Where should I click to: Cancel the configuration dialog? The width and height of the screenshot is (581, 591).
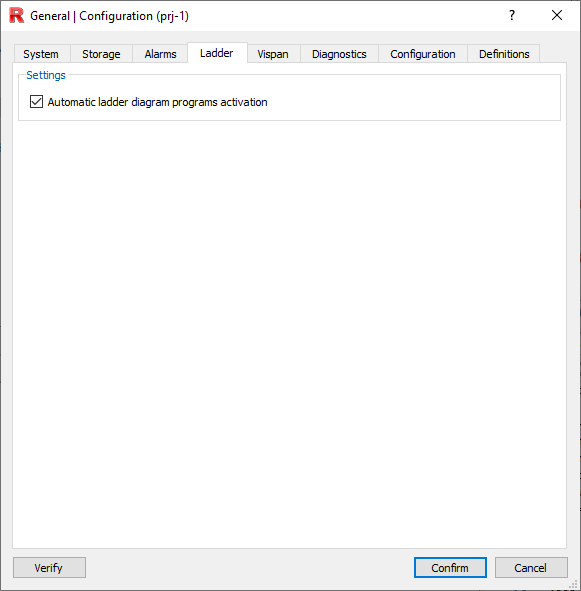(531, 567)
